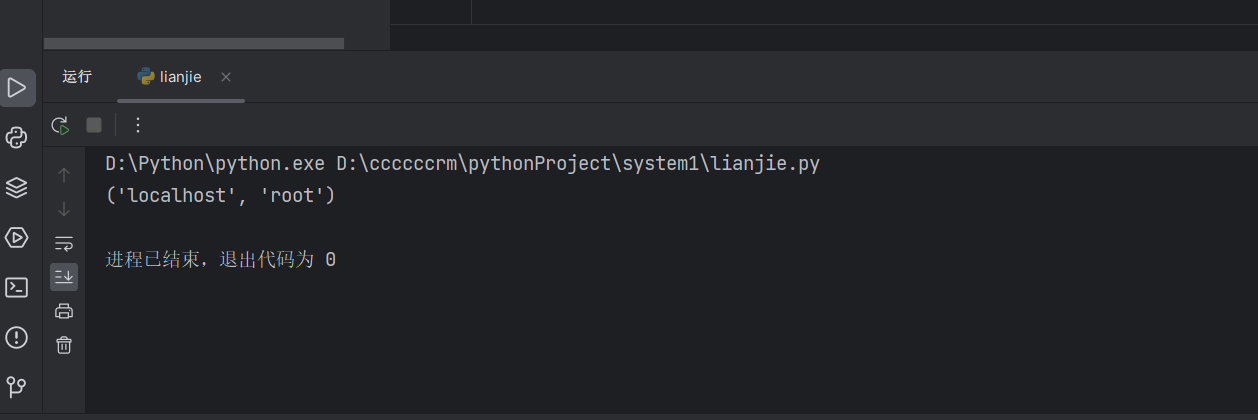Jump up the stack trace

[64, 175]
